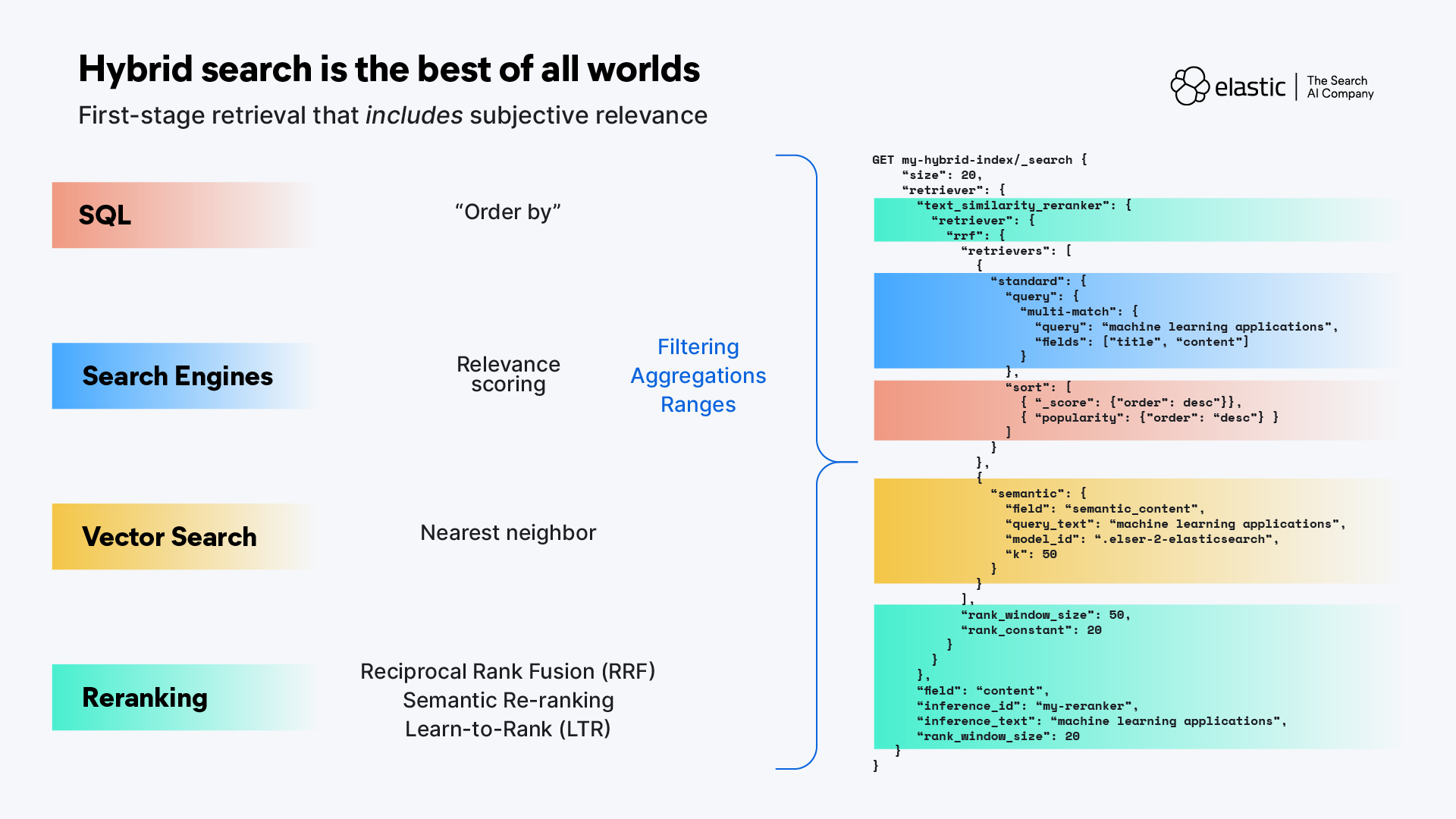
Task: Click the Learn-to-Rank (LTR) text
Action: (x=507, y=729)
